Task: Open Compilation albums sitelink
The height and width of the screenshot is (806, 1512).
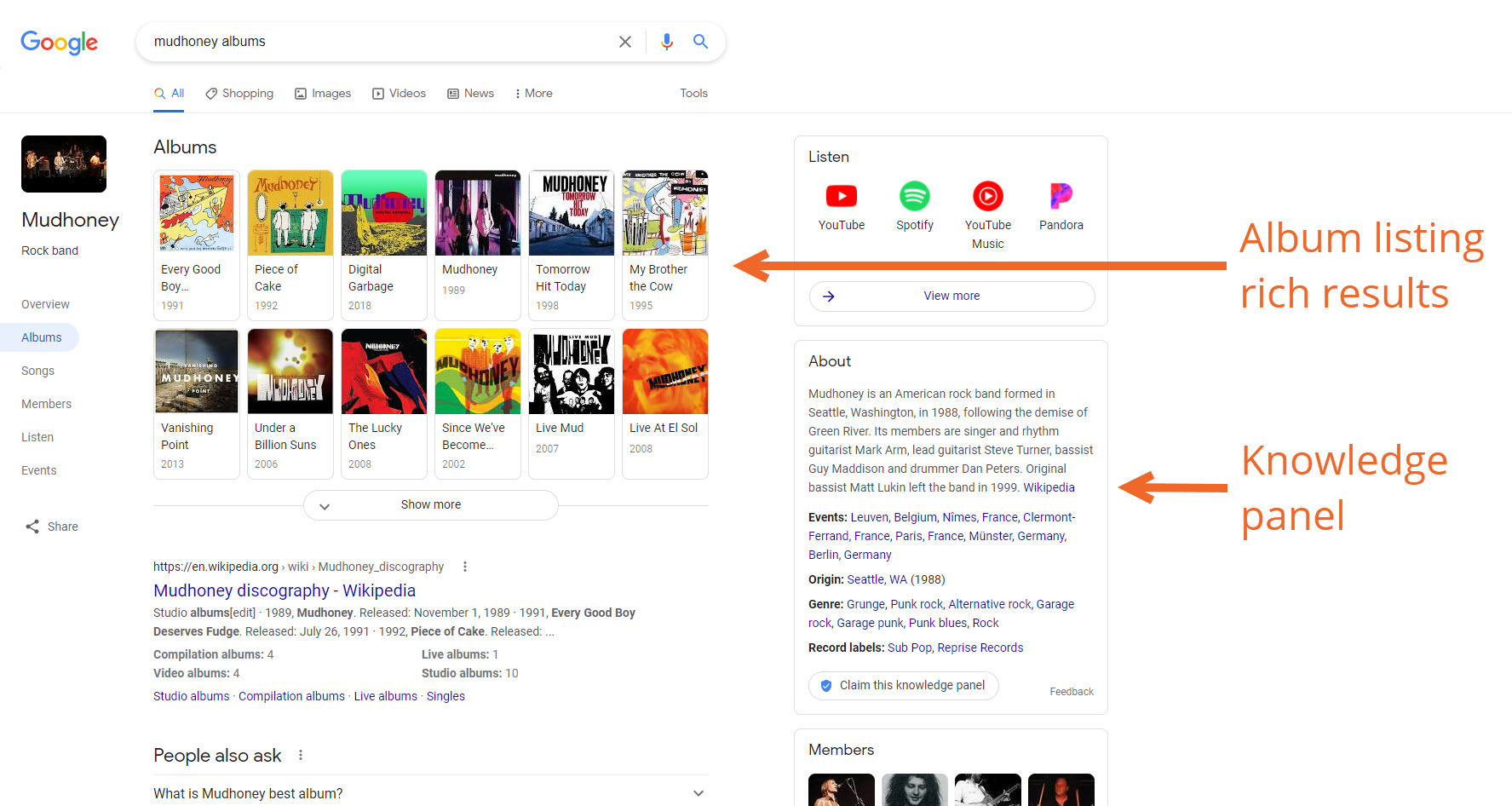Action: (x=291, y=696)
